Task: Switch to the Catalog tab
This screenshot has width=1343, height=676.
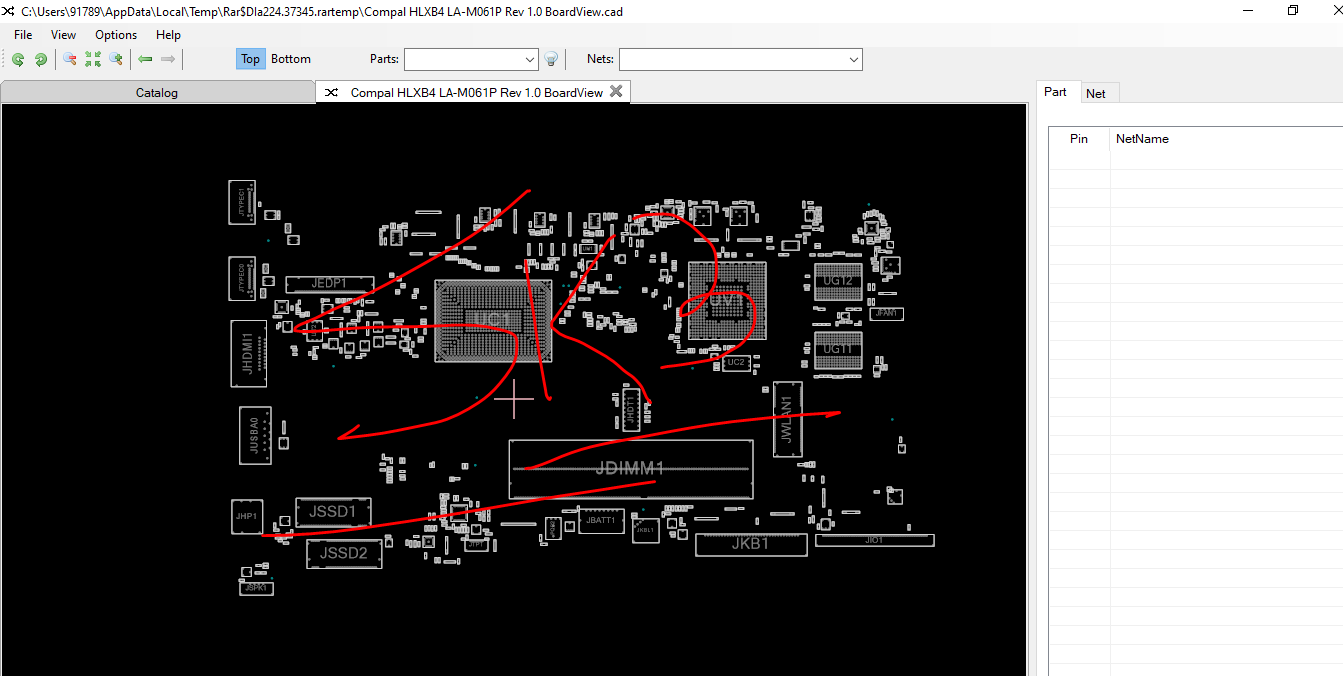Action: coord(157,93)
